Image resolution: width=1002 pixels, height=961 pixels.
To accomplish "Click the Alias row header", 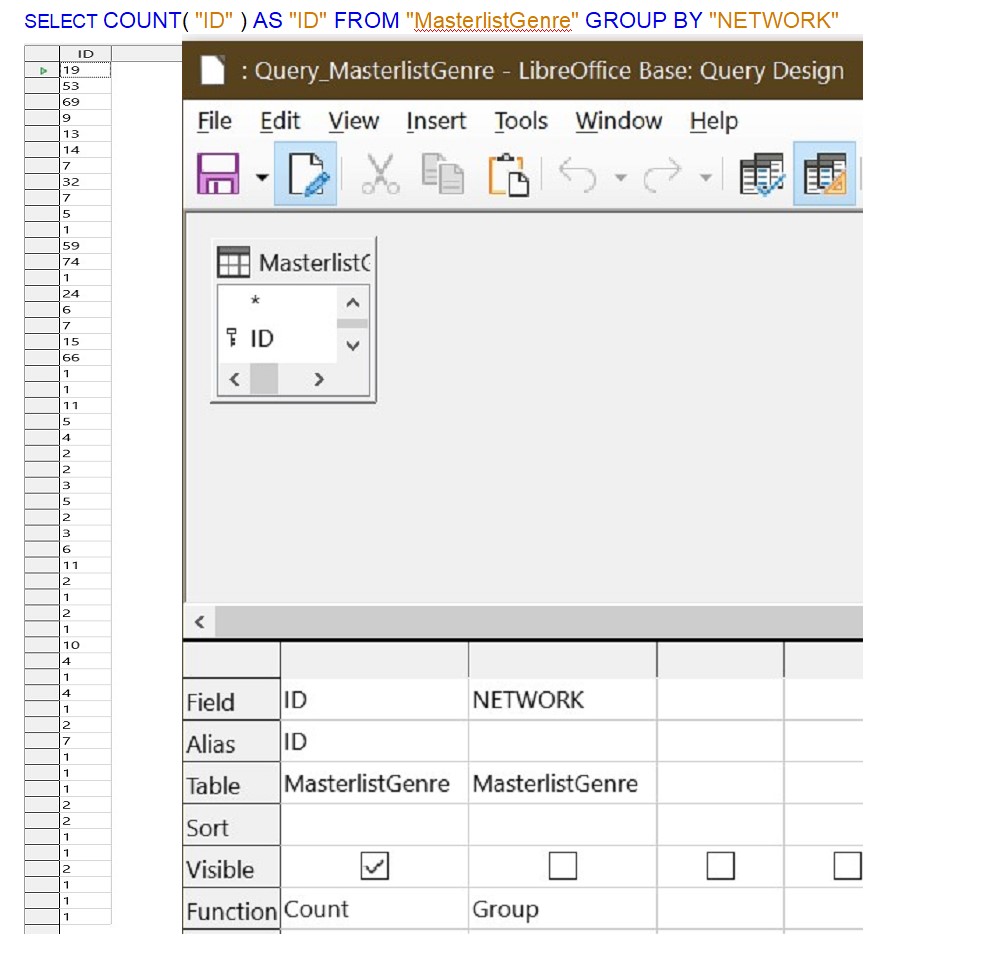I will (x=231, y=742).
